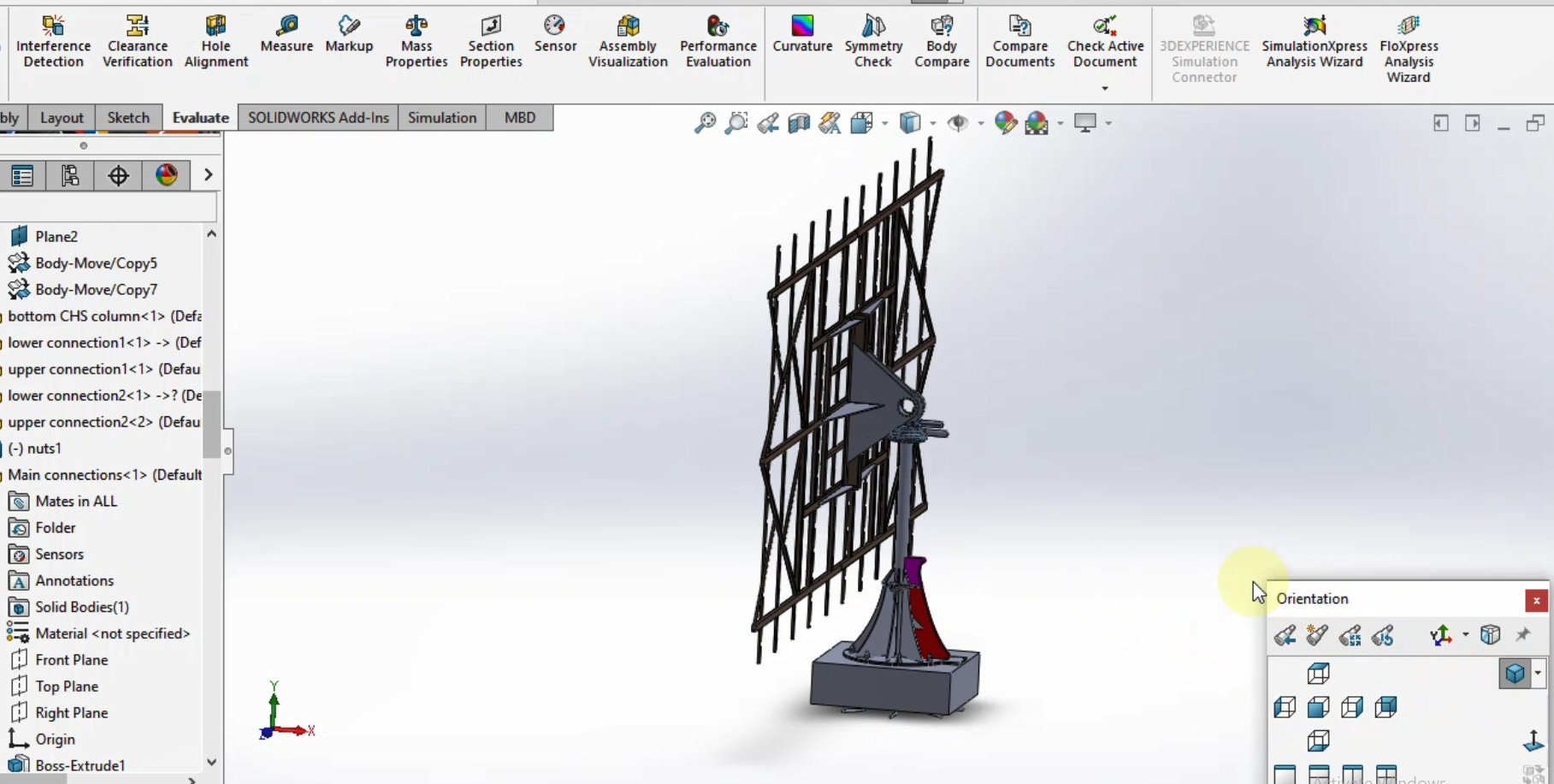1554x784 pixels.
Task: Run Performance Evaluation
Action: coord(718,41)
